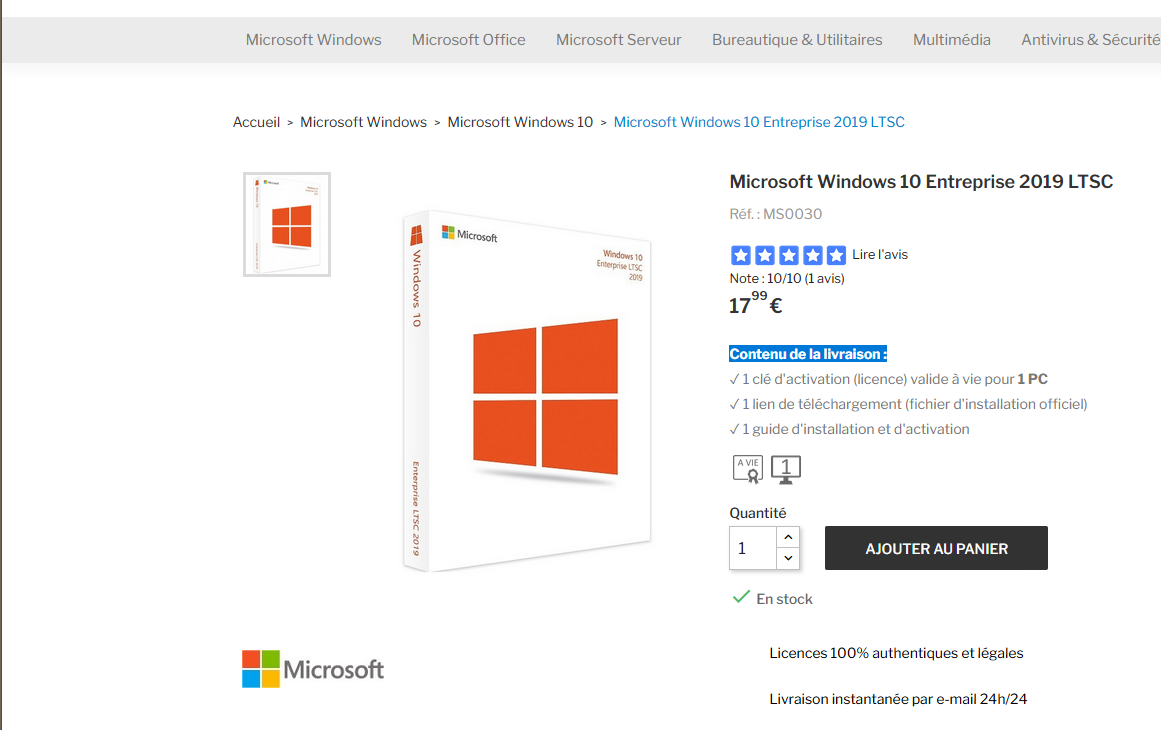The height and width of the screenshot is (730, 1161).
Task: Open Bureautique & Utilitaires menu
Action: (797, 40)
